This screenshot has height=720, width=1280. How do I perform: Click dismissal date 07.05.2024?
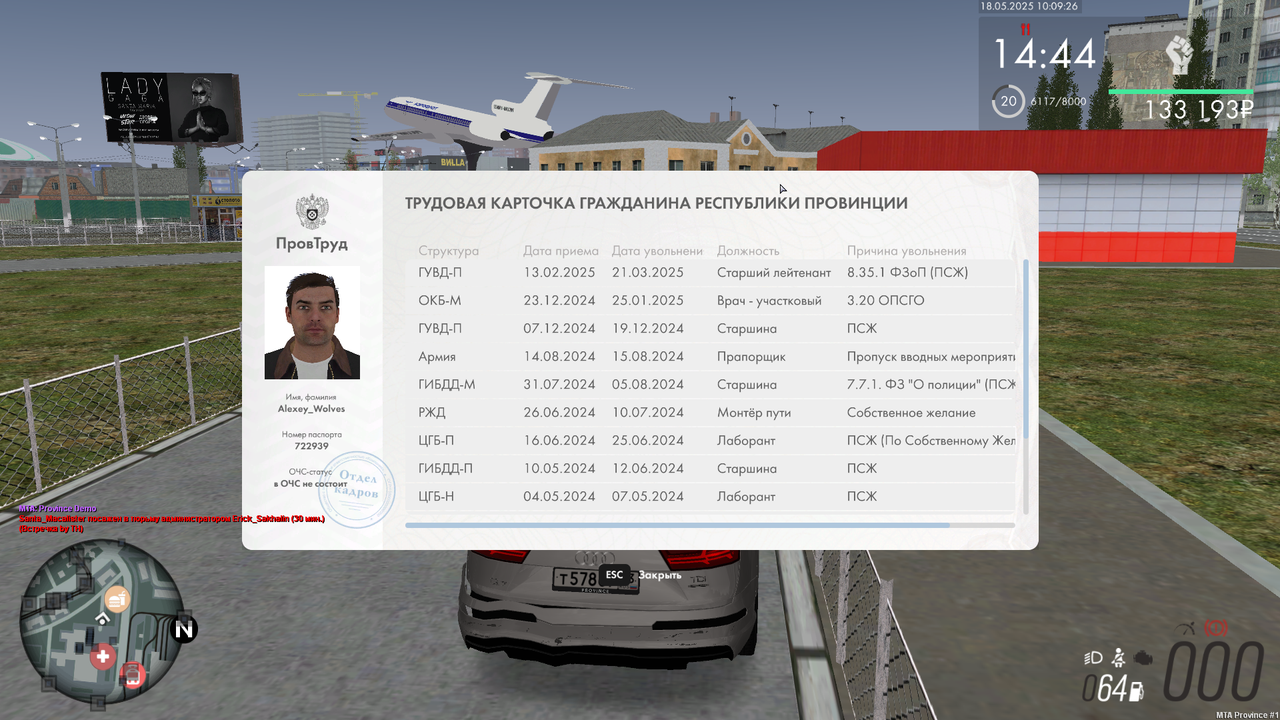click(x=648, y=497)
